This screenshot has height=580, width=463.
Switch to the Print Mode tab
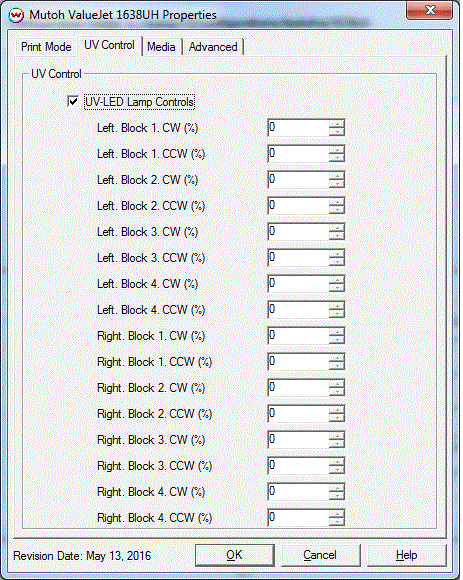pos(46,47)
